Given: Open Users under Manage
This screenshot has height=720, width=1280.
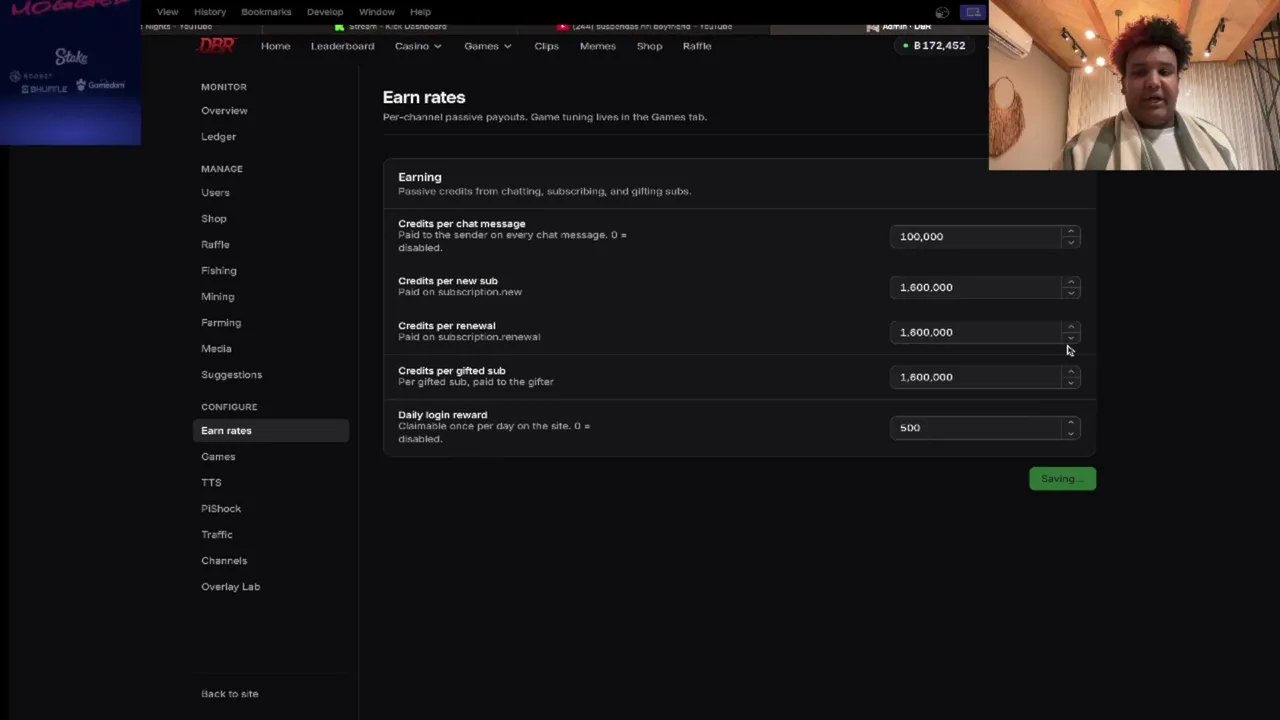Looking at the screenshot, I should click(215, 193).
